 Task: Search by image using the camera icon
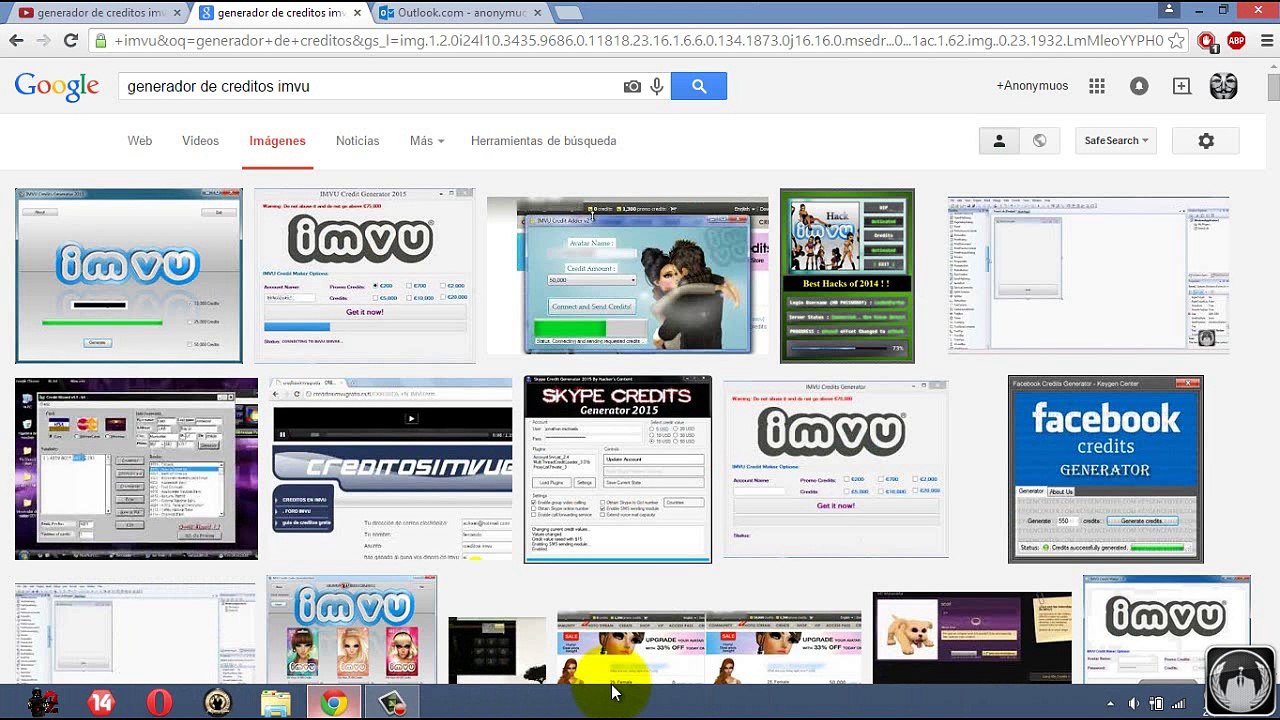632,87
